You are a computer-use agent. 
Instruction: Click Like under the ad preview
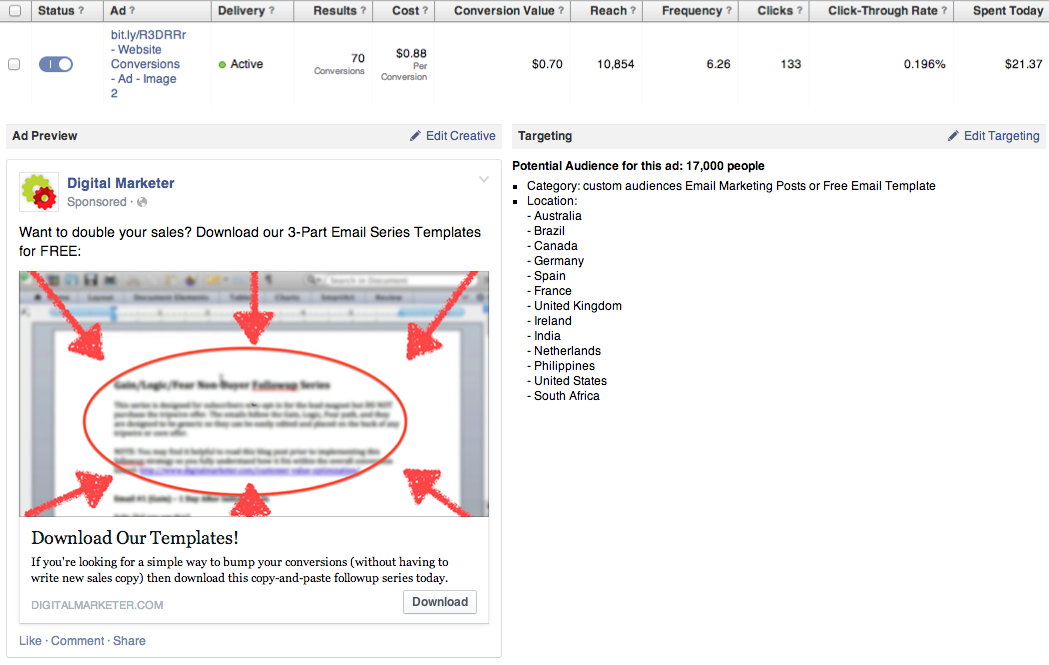30,641
